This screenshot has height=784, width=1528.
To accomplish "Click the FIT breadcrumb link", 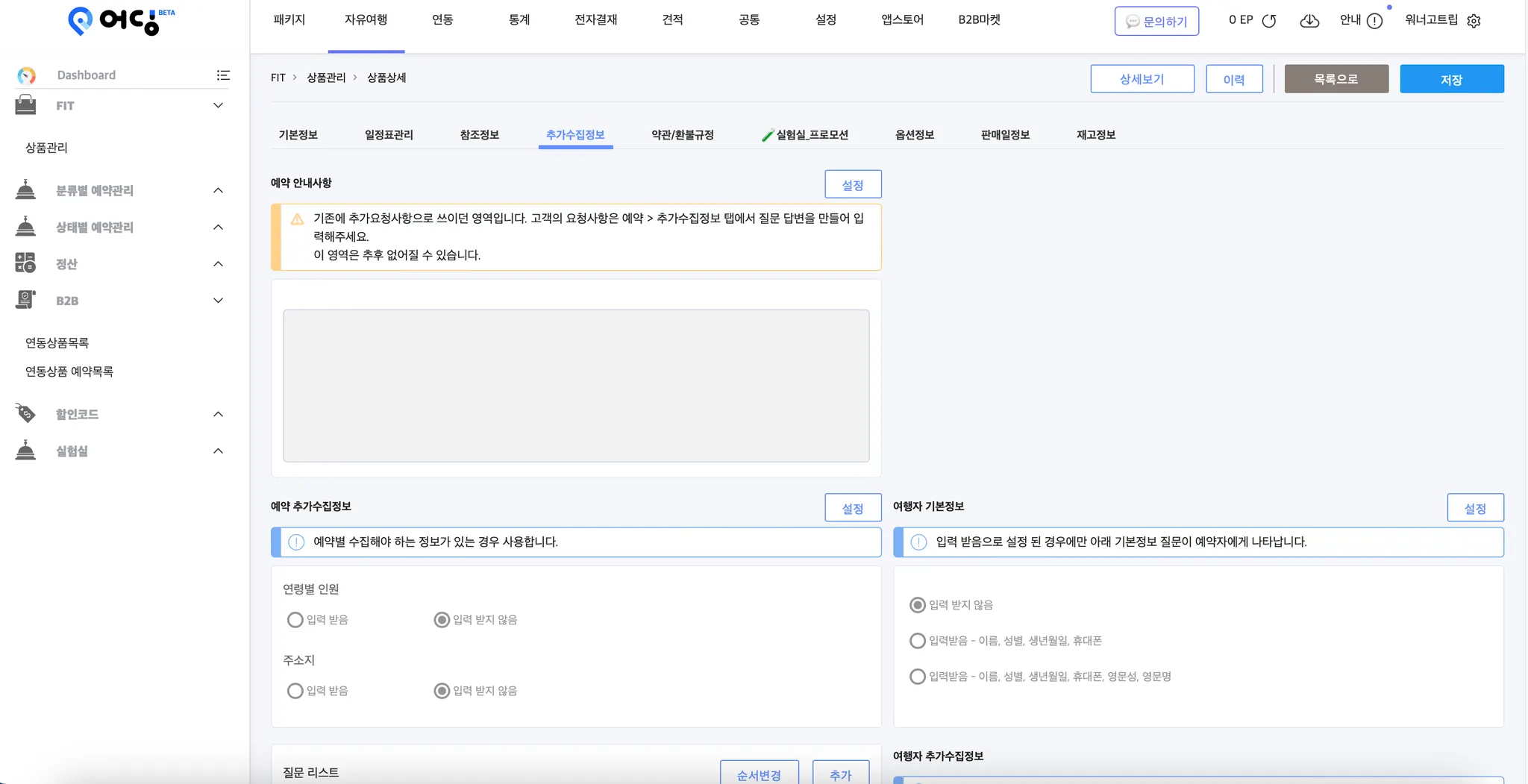I will pos(278,78).
